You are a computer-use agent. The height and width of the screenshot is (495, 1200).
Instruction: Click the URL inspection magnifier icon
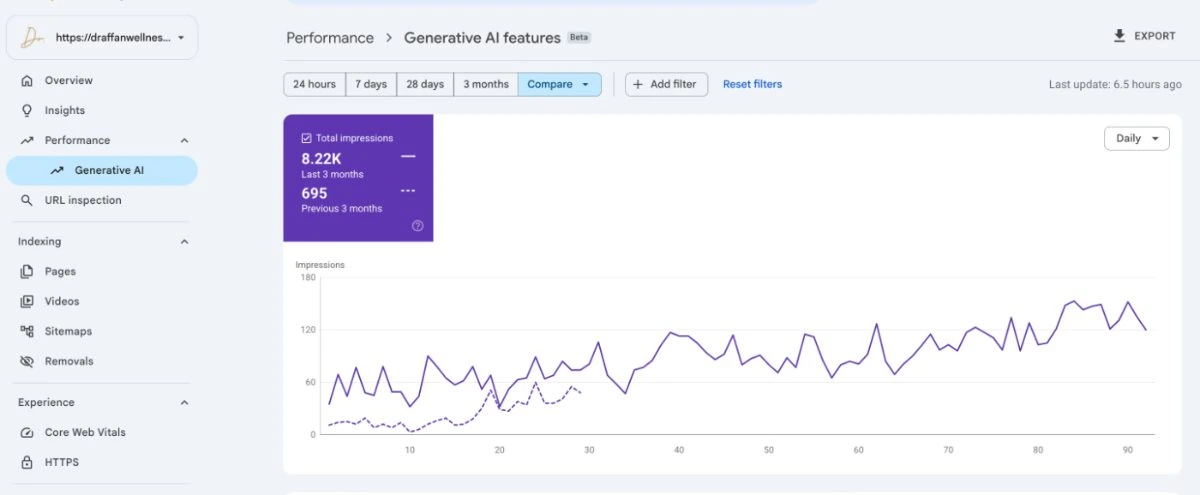[x=27, y=201]
